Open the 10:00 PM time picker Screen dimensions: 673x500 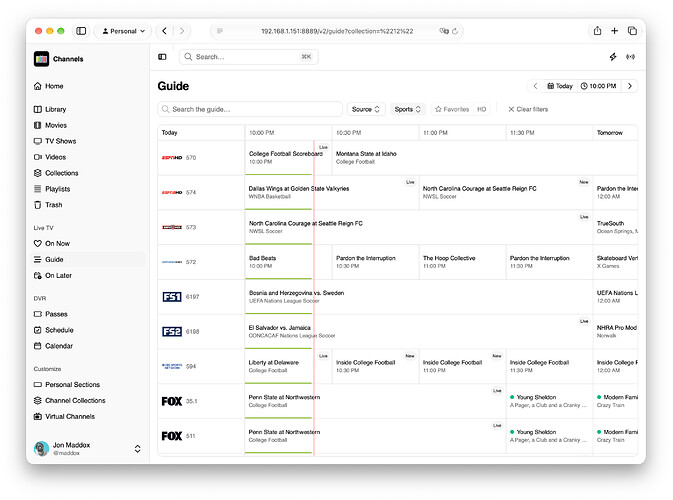598,86
